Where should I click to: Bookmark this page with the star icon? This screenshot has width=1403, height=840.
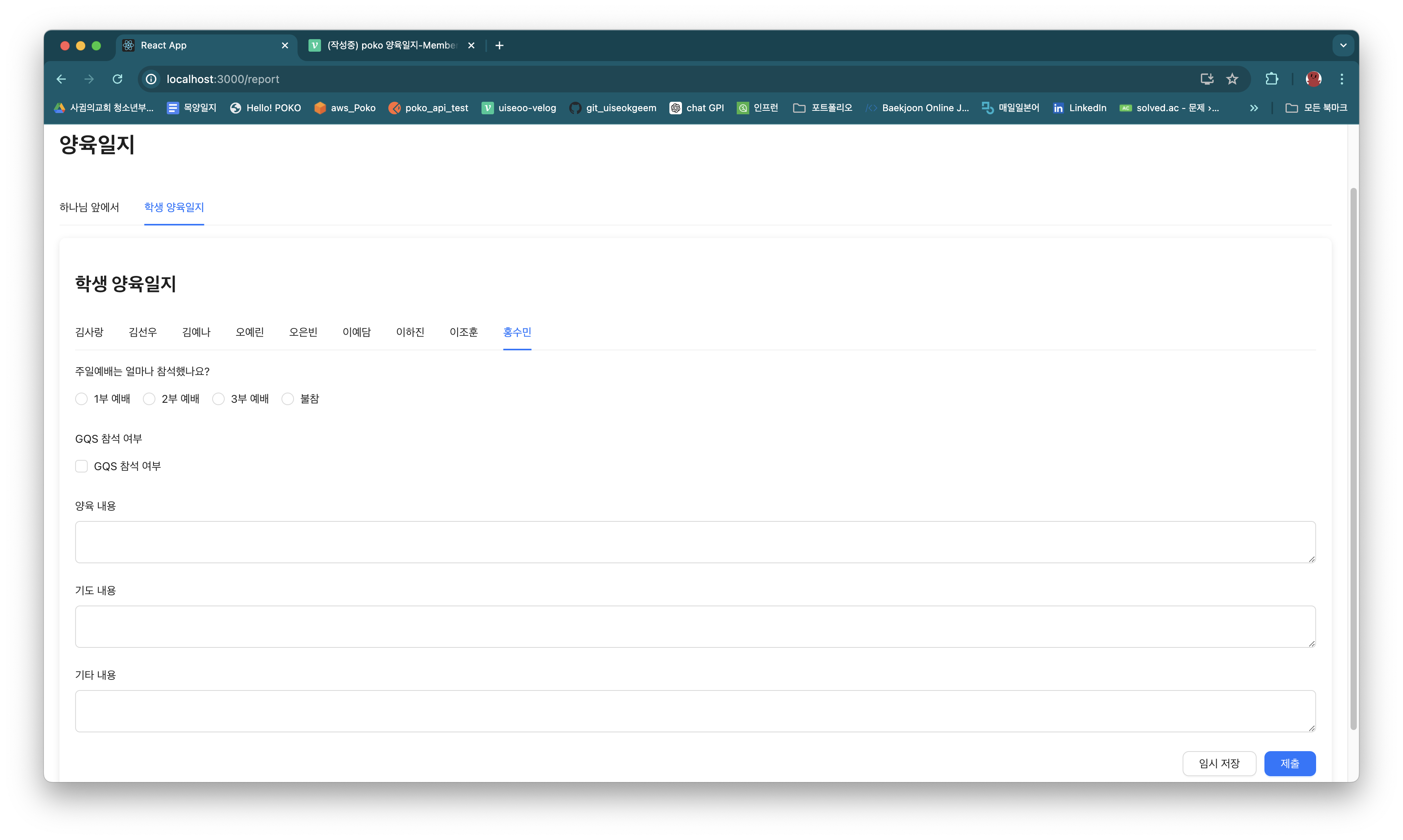1232,79
